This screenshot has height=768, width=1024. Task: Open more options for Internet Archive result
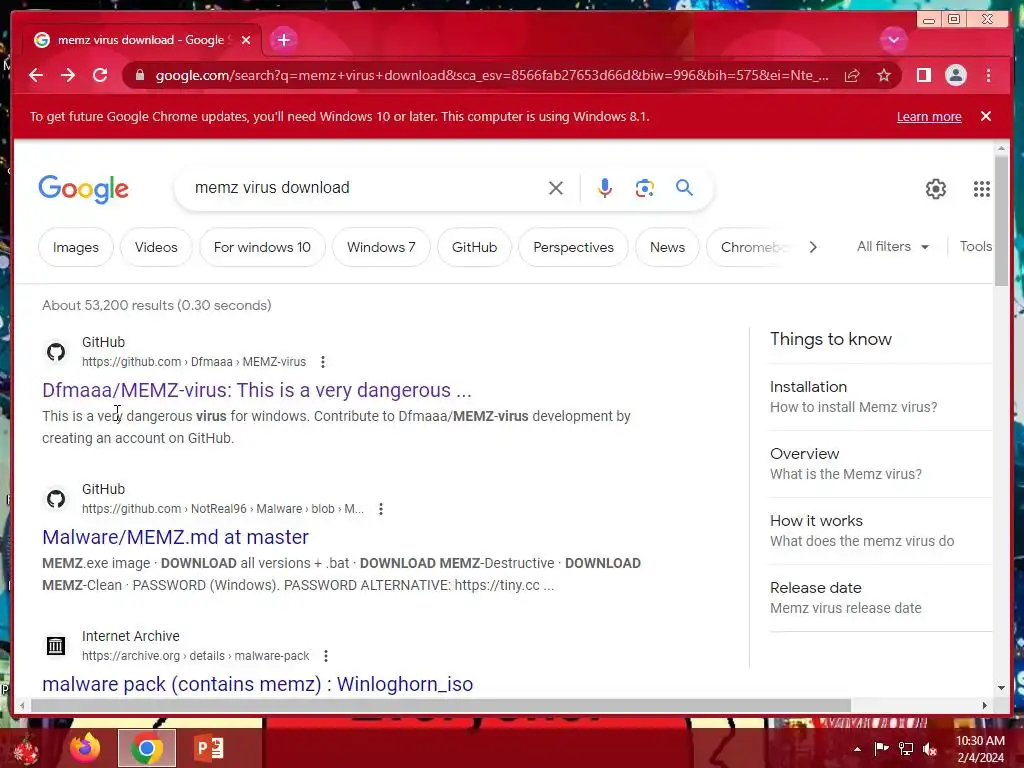click(x=326, y=656)
